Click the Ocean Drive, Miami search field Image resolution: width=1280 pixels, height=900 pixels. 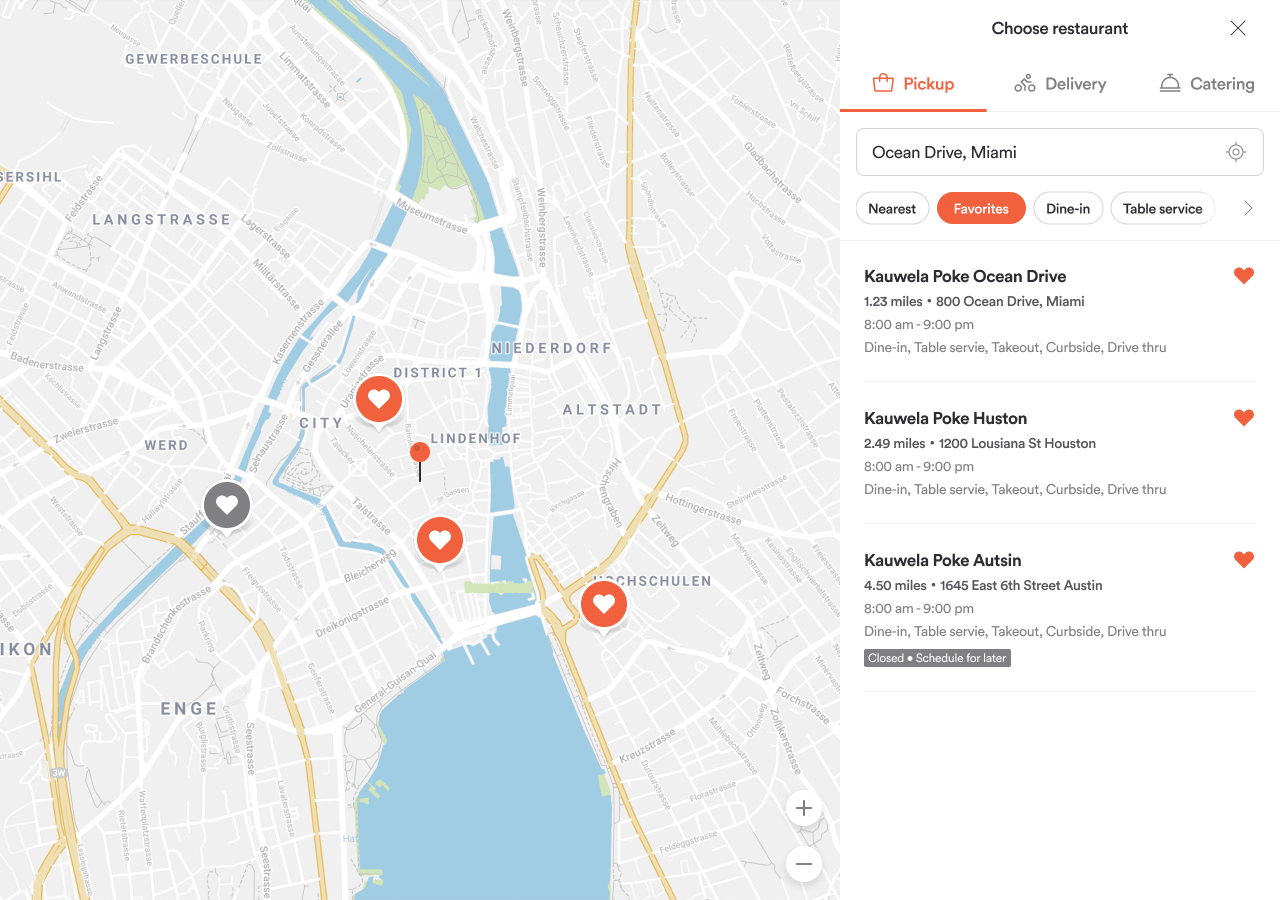1060,152
